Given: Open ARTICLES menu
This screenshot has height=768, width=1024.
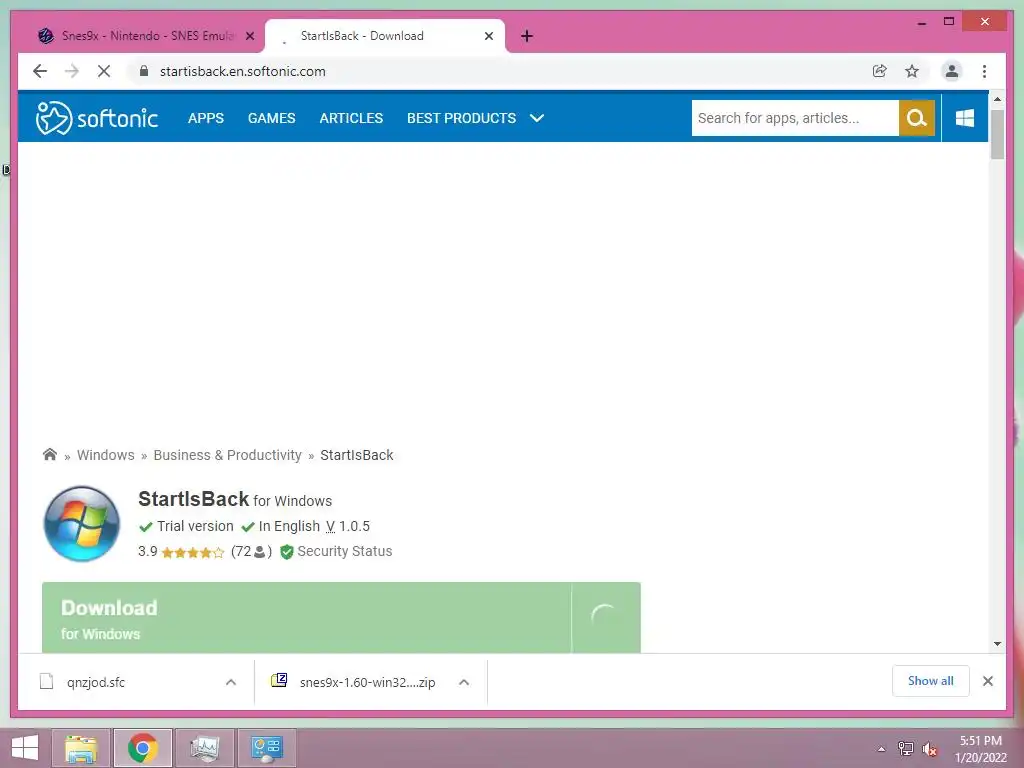Looking at the screenshot, I should pyautogui.click(x=351, y=118).
